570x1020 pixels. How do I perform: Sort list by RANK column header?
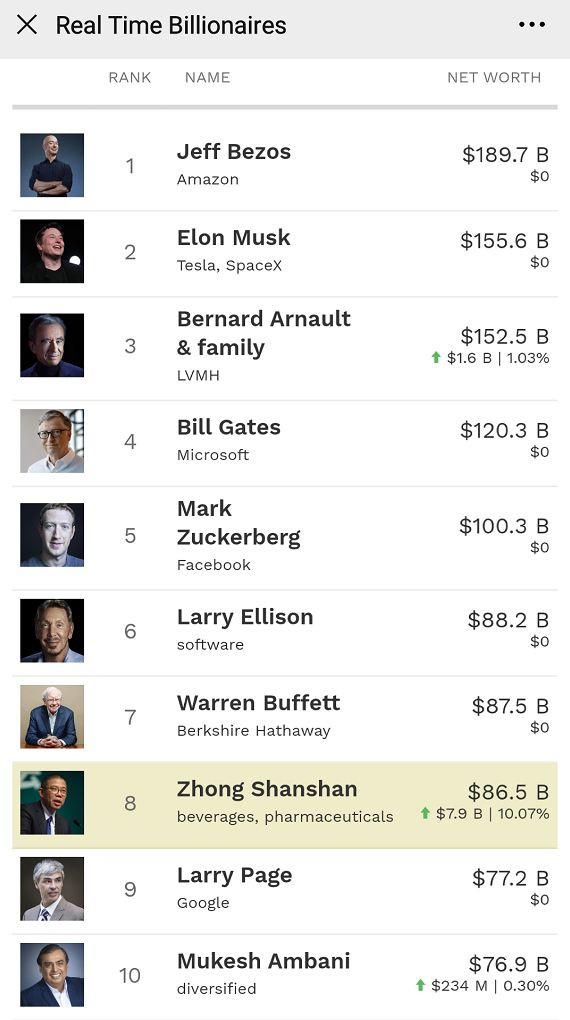(x=129, y=77)
